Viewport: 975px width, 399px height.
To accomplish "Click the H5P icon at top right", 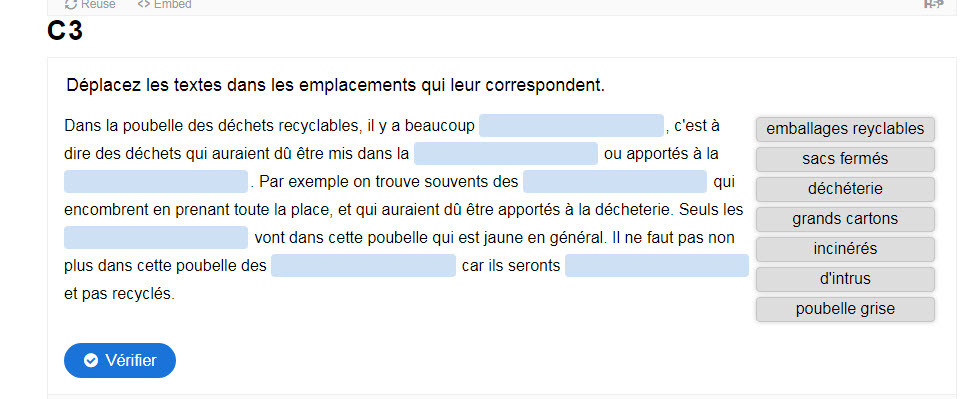I will (933, 4).
